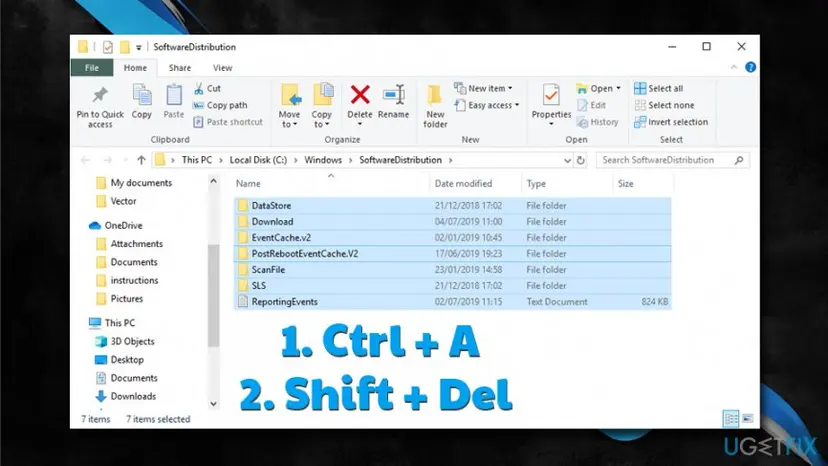Expand the Open button dropdown
This screenshot has height=466, width=828.
pos(618,88)
